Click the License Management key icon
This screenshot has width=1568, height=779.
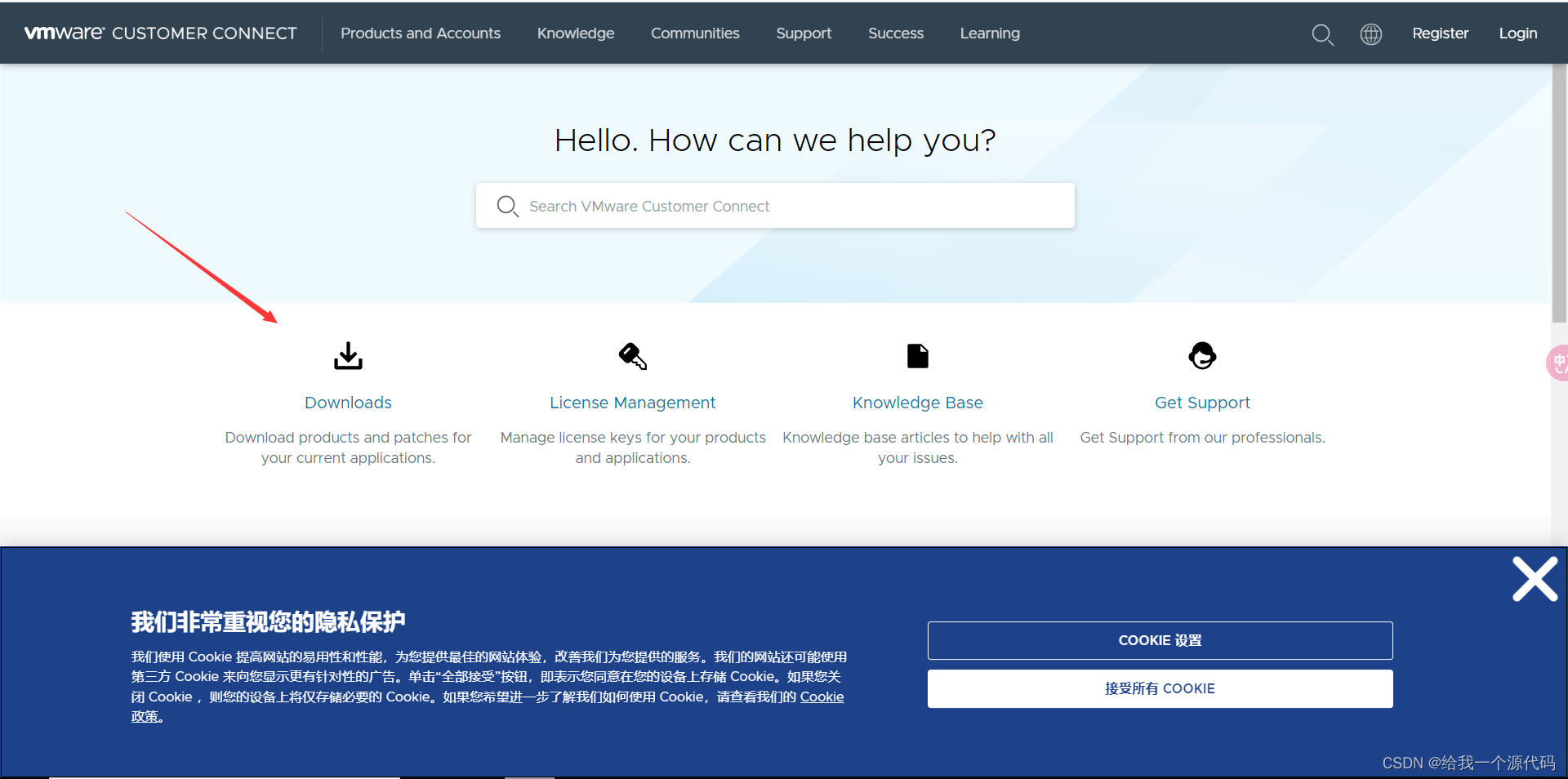coord(633,356)
